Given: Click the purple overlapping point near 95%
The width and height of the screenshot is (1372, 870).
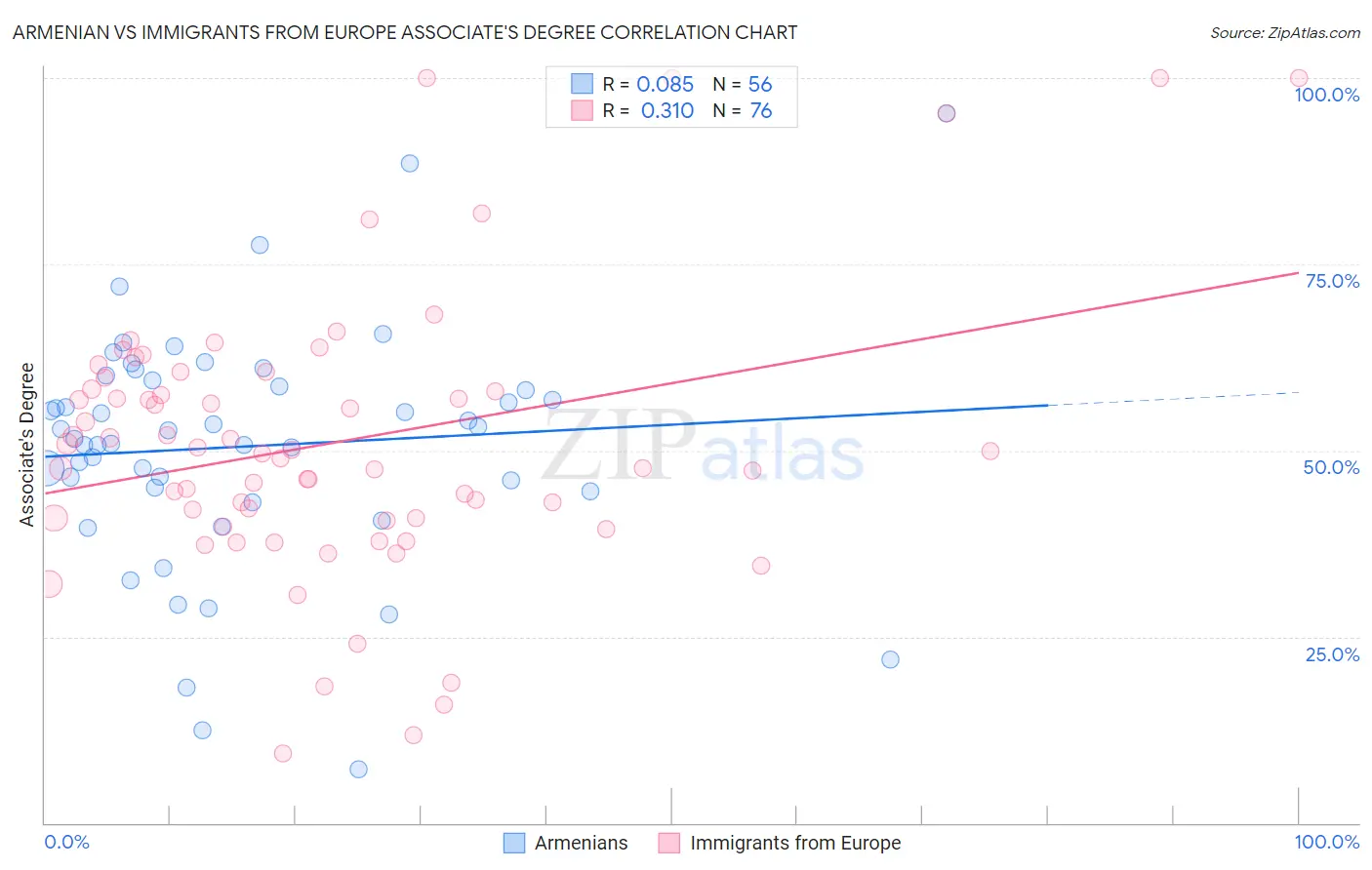Looking at the screenshot, I should point(946,113).
